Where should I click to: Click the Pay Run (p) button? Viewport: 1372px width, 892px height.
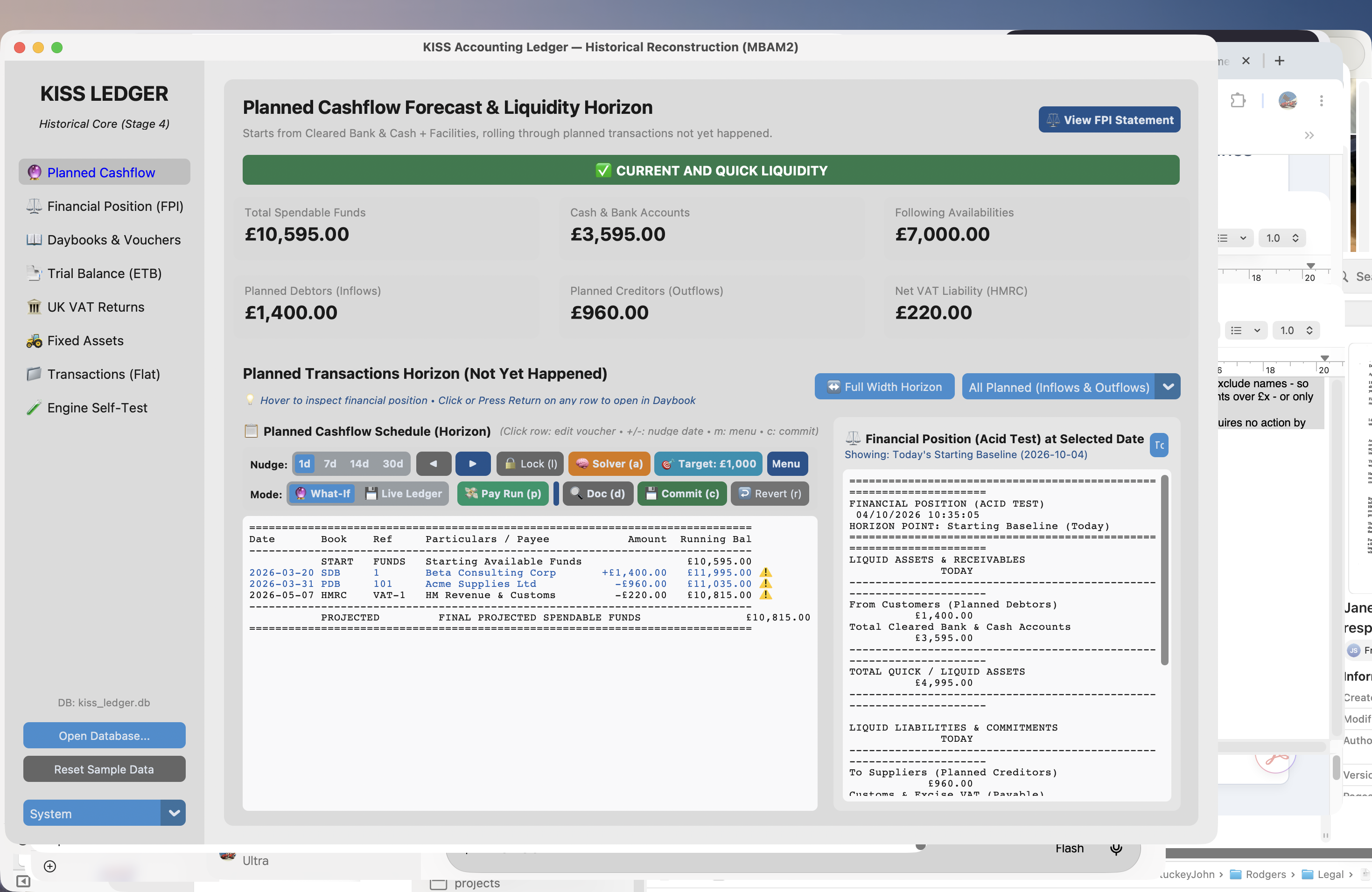tap(503, 494)
